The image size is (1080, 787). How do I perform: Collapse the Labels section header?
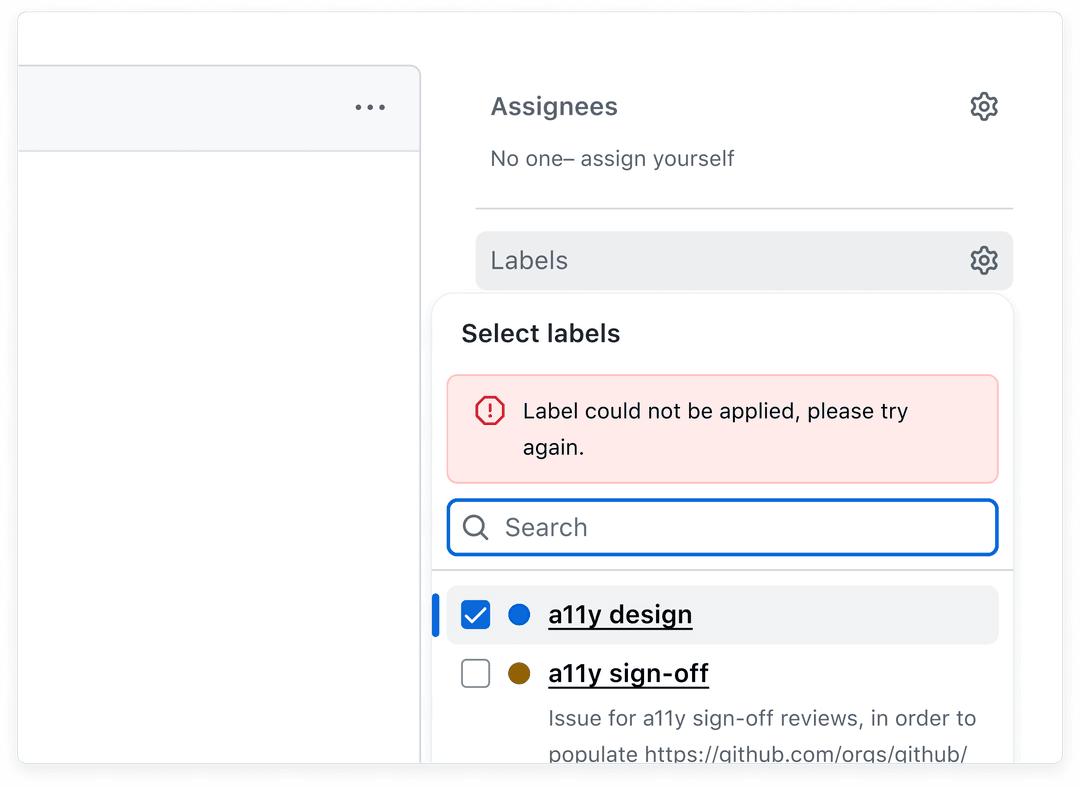pos(529,260)
